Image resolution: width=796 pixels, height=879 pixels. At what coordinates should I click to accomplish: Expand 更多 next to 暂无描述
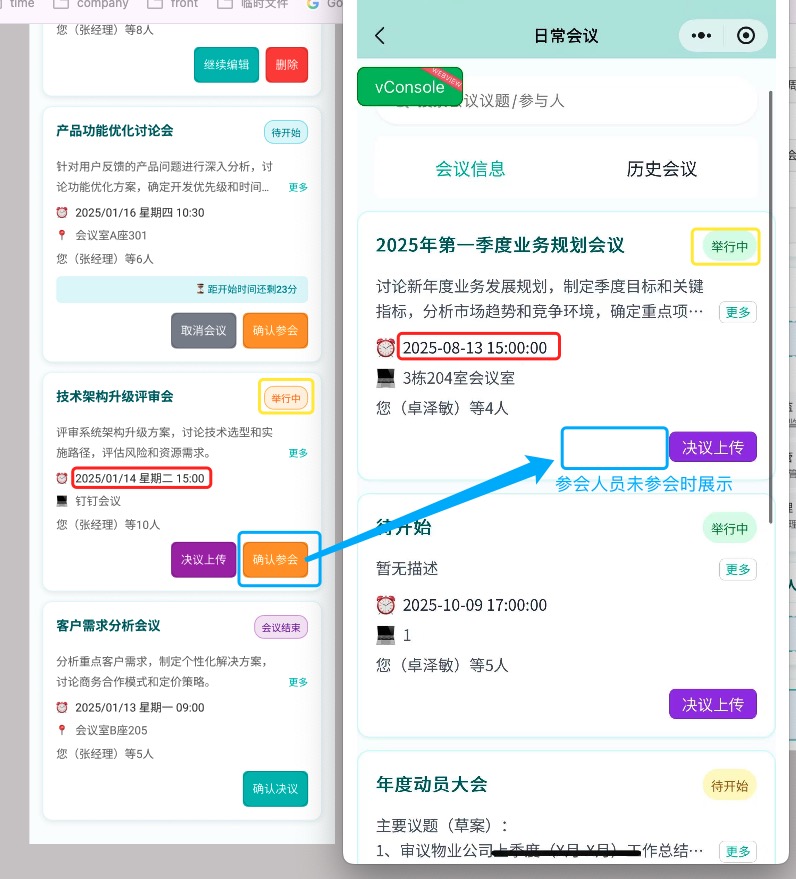click(738, 570)
